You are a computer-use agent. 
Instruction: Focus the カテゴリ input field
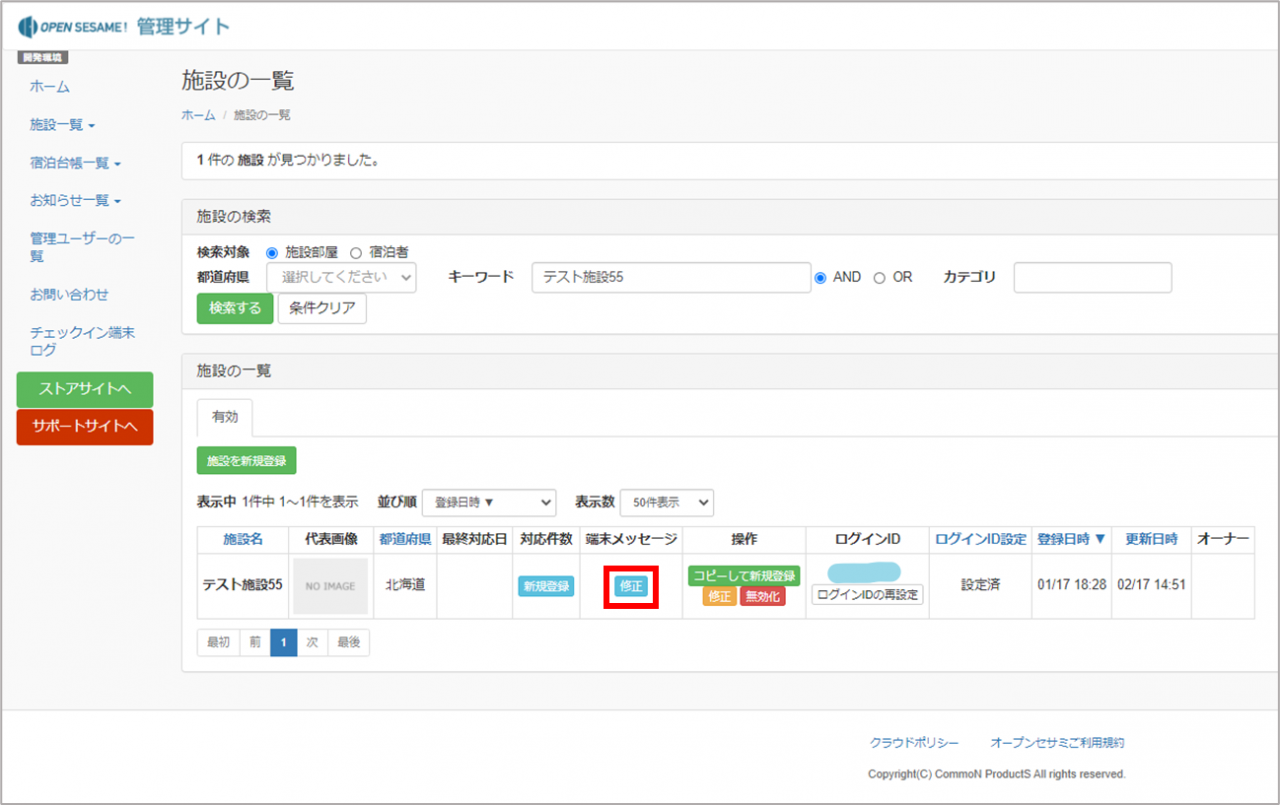[x=1092, y=277]
